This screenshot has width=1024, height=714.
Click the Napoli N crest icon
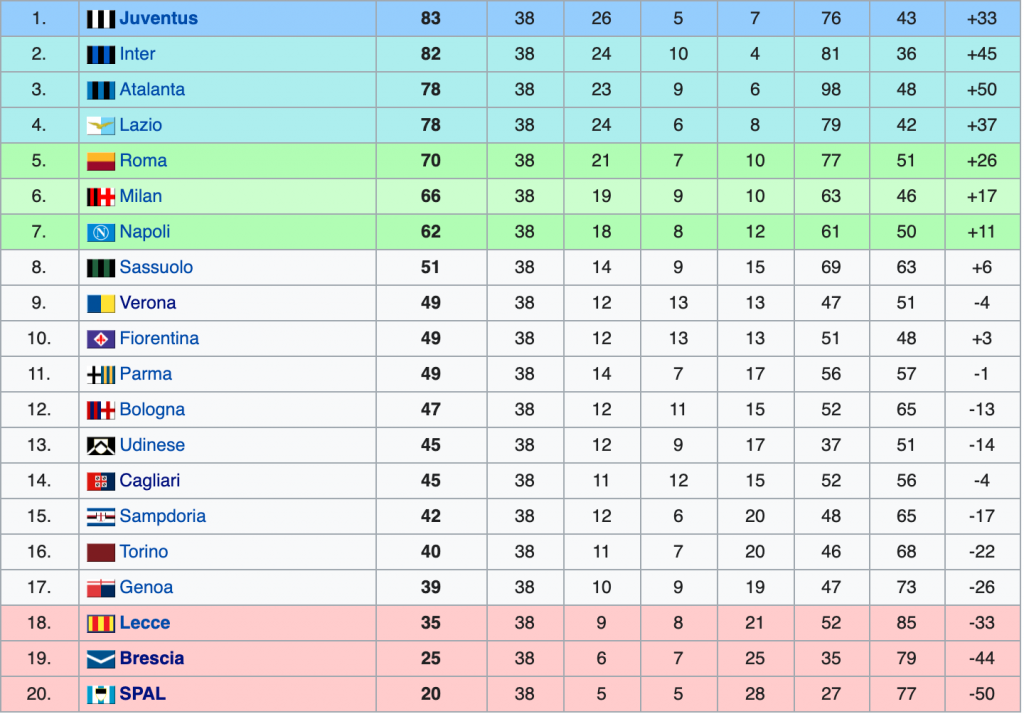point(101,232)
